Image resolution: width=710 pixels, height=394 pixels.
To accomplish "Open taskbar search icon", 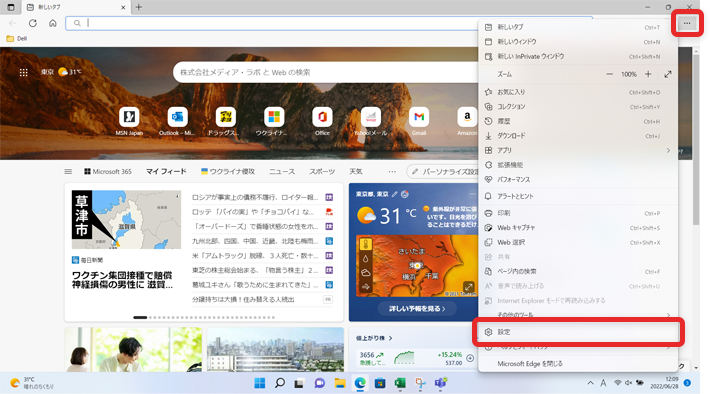I will point(280,383).
